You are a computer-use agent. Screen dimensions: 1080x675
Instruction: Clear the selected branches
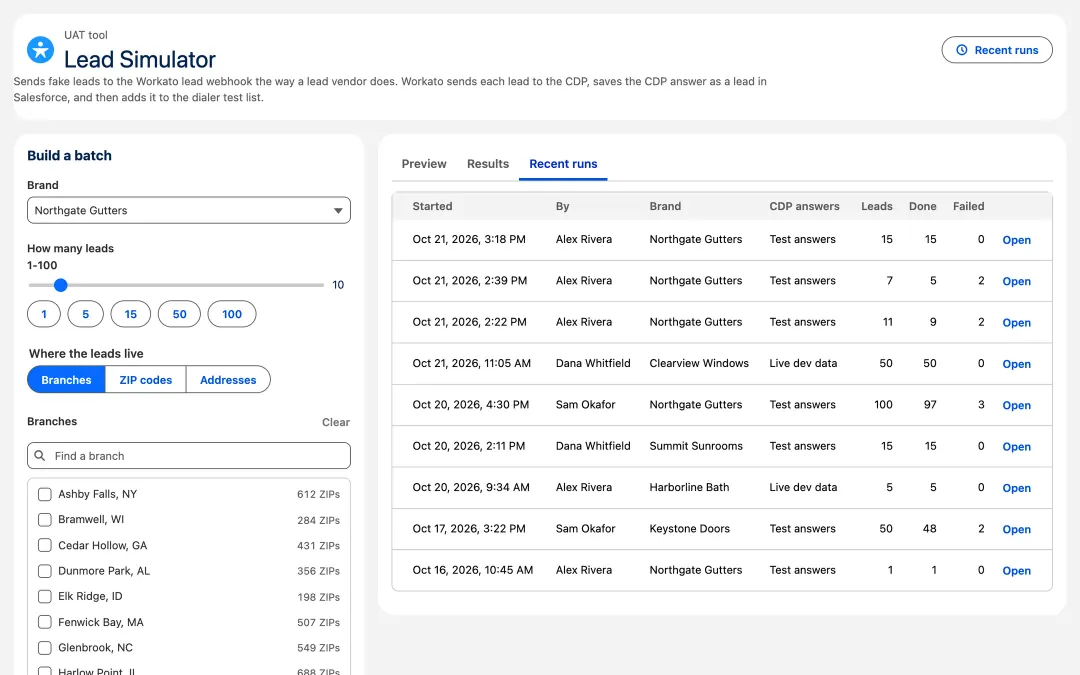pyautogui.click(x=335, y=422)
